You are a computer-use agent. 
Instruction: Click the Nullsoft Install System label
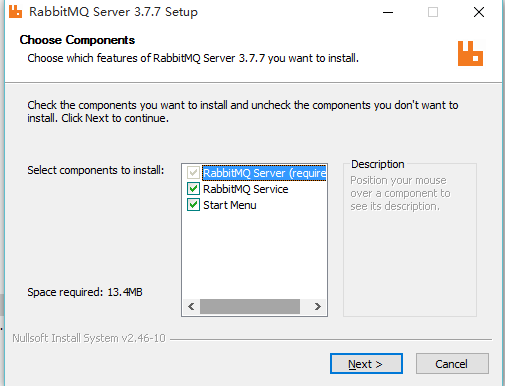[89, 338]
